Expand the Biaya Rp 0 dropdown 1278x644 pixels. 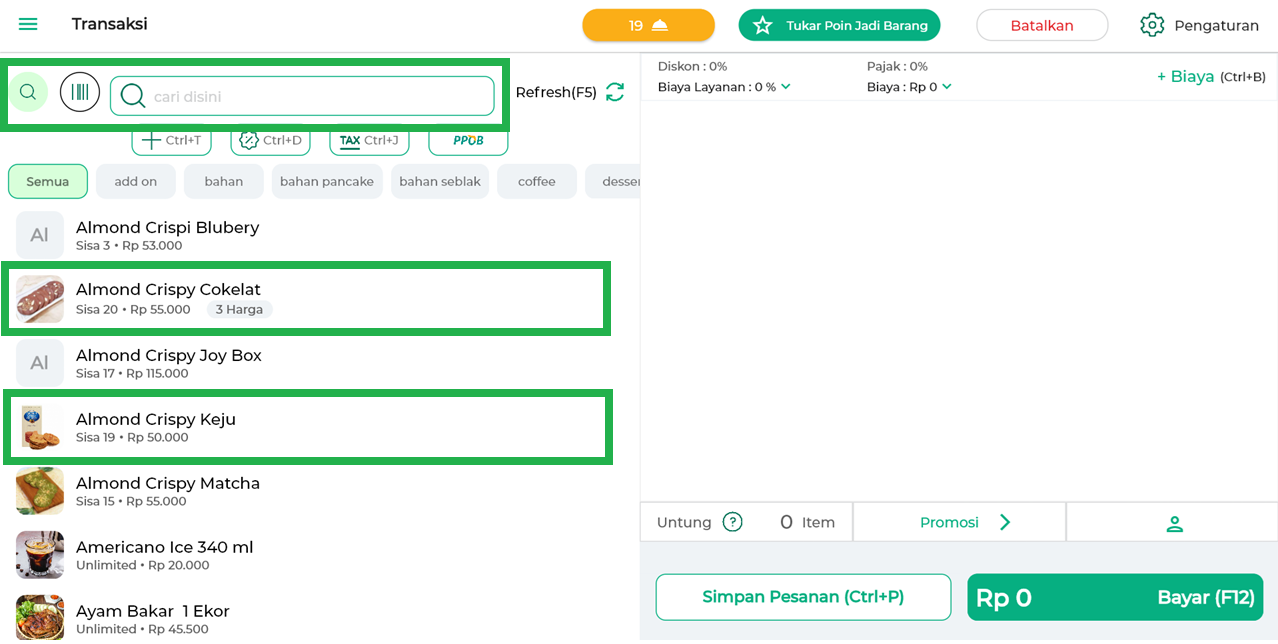tap(947, 87)
